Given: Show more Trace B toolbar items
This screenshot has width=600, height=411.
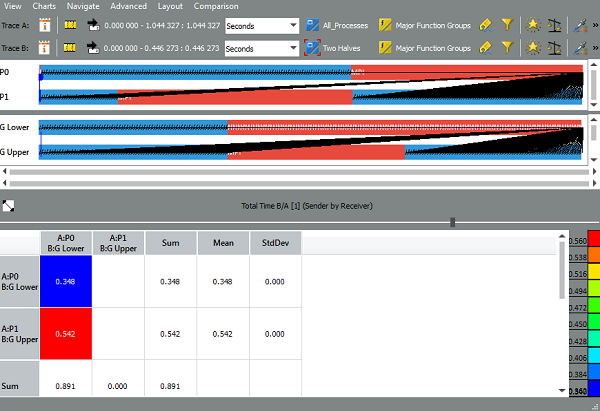Looking at the screenshot, I should (595, 48).
